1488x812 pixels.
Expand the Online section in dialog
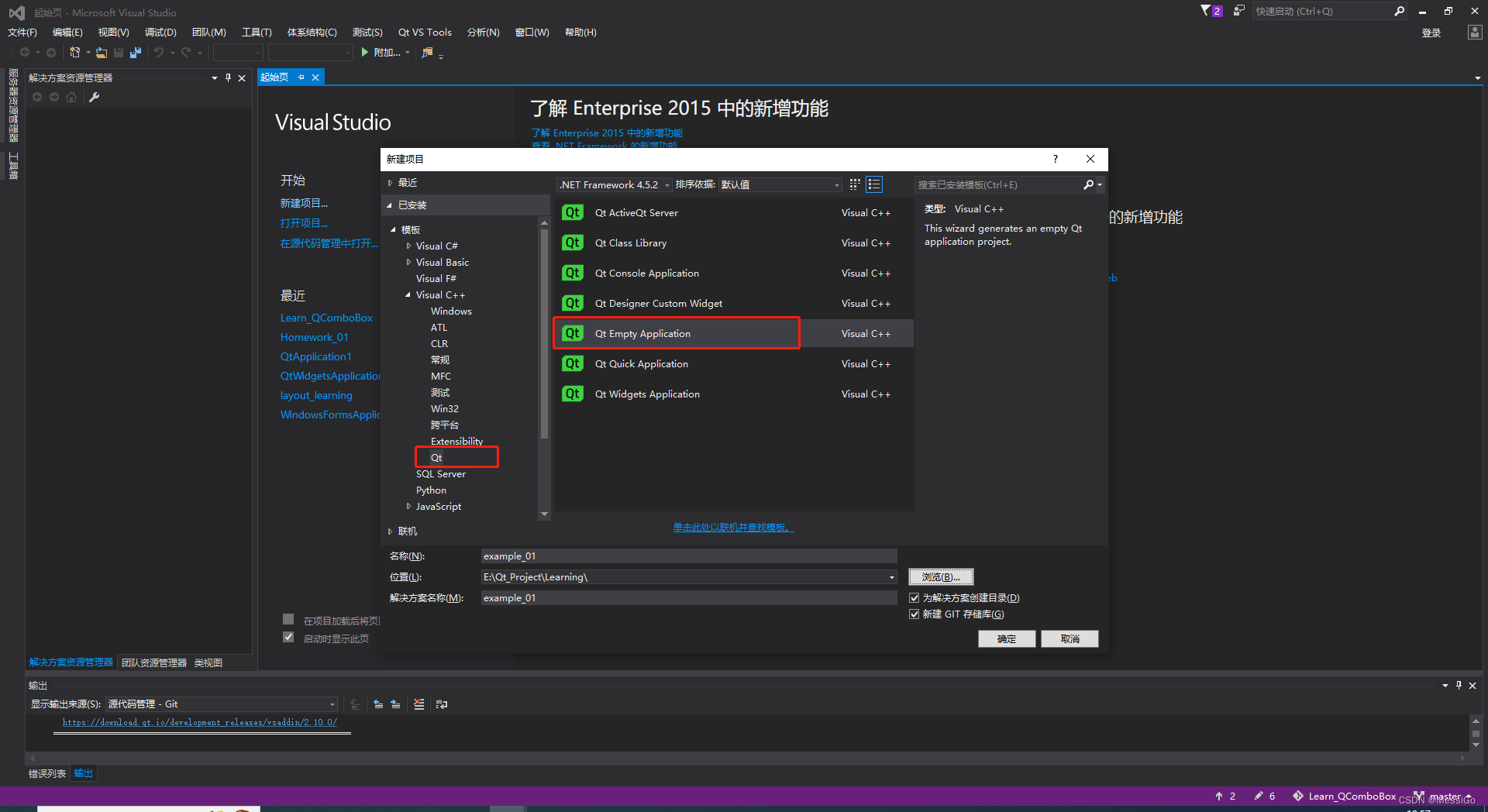(390, 532)
